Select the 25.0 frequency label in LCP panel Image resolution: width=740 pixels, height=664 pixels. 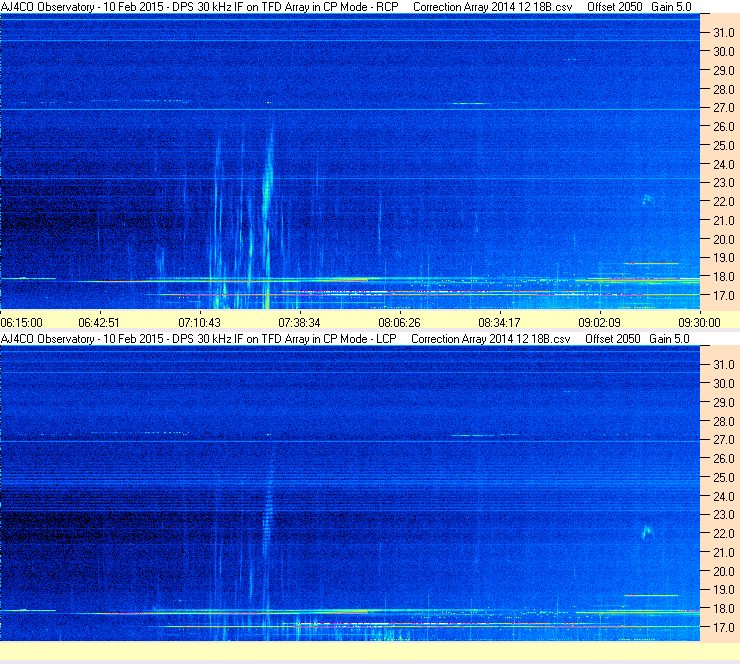tap(724, 478)
